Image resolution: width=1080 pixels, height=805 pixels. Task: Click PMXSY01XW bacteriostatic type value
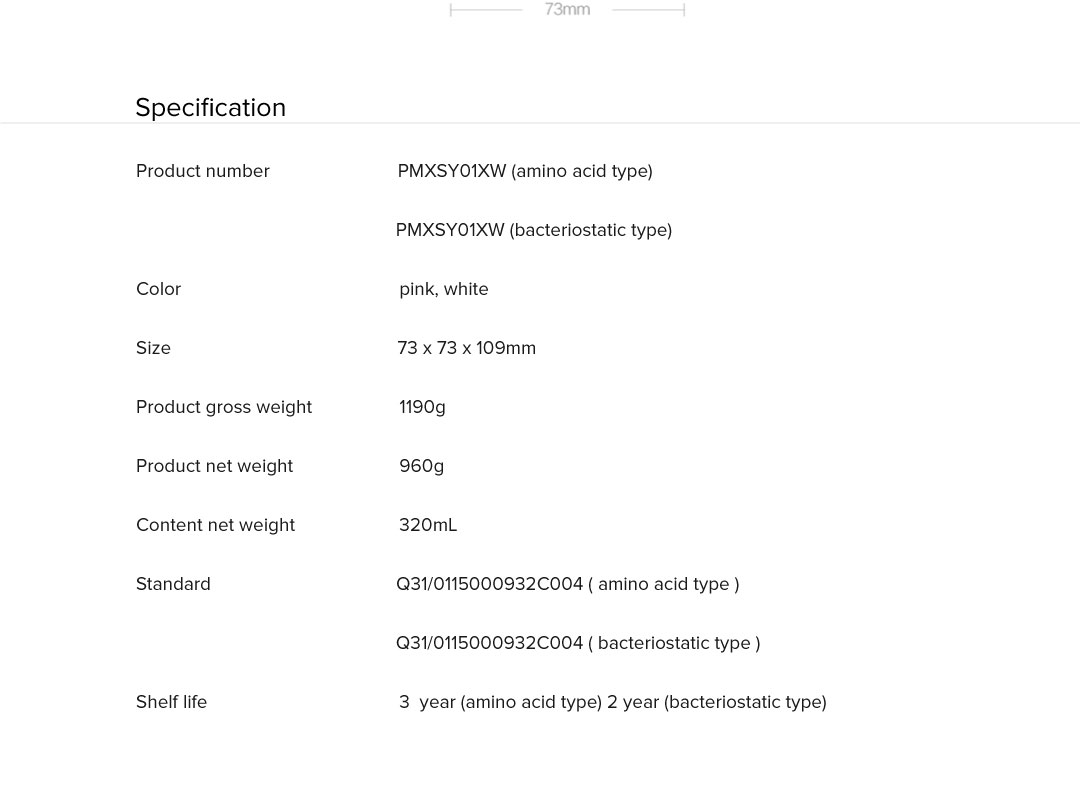coord(534,230)
